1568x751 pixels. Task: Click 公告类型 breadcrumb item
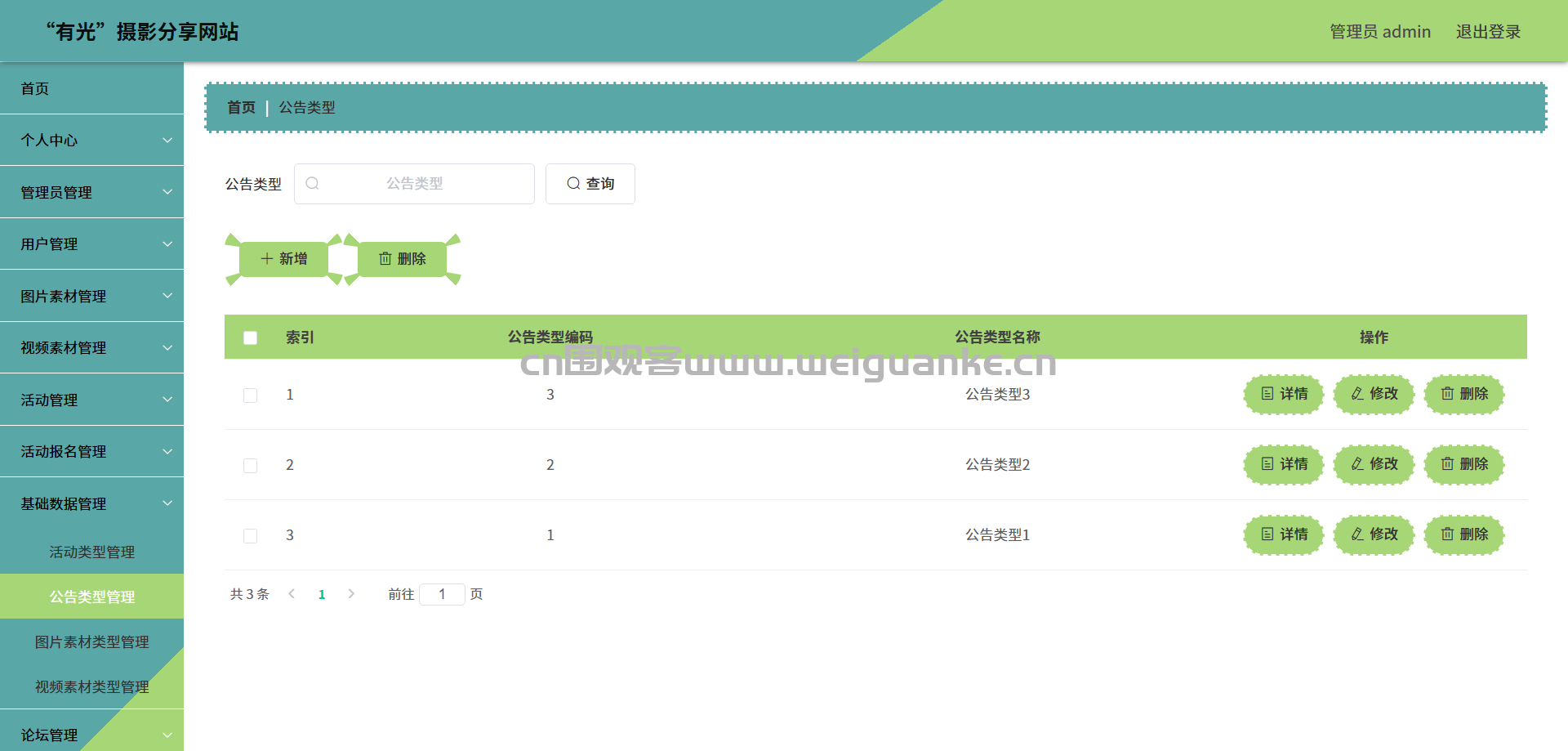[307, 107]
